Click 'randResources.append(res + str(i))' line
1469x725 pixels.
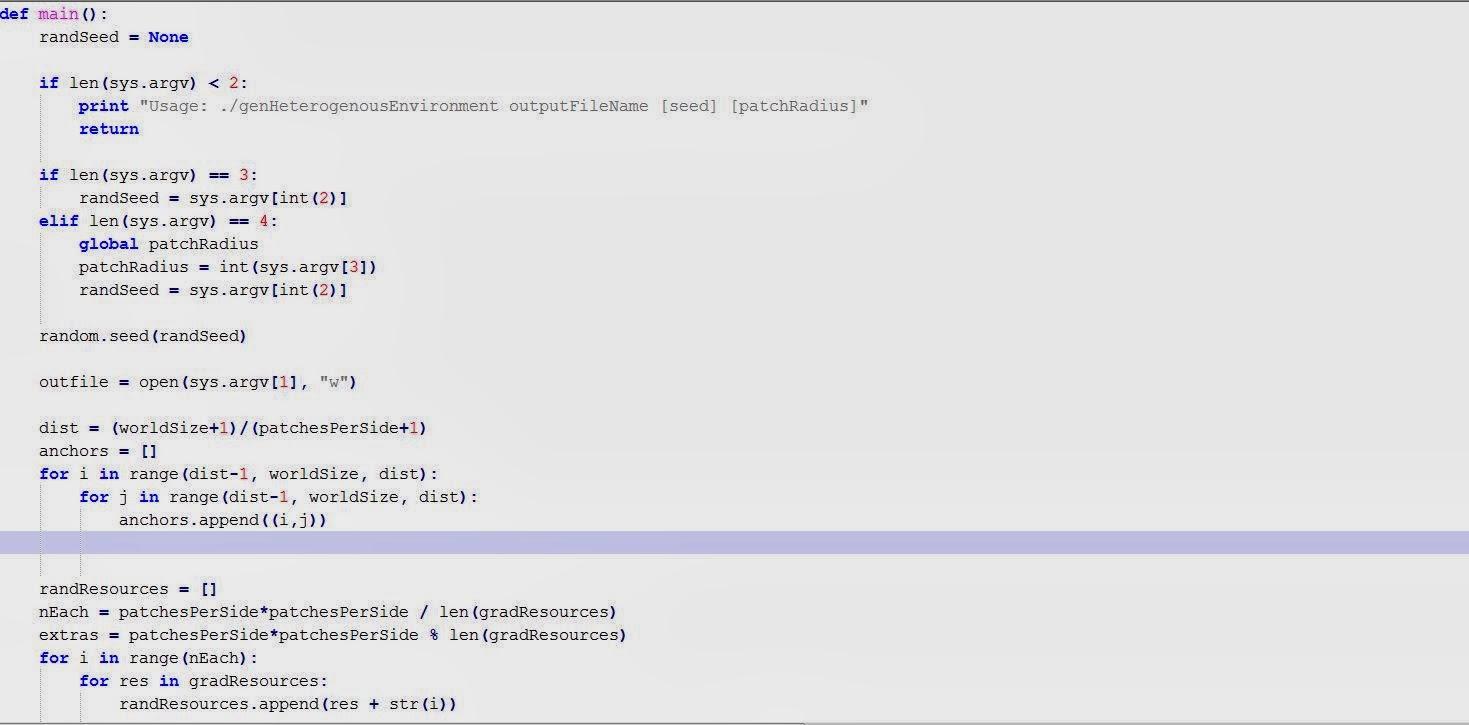click(288, 704)
